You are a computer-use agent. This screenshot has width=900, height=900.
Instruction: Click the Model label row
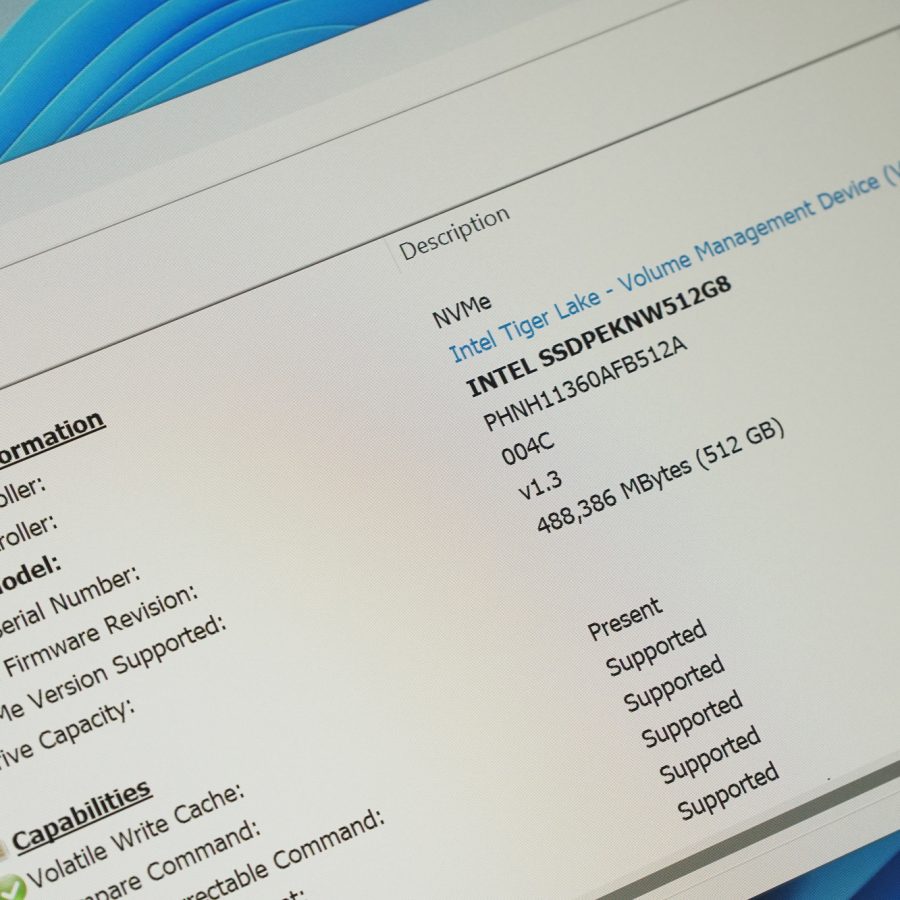[x=30, y=573]
